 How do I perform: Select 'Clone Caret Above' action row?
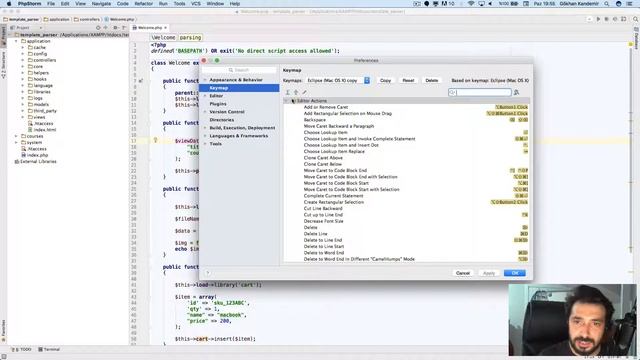(406, 158)
